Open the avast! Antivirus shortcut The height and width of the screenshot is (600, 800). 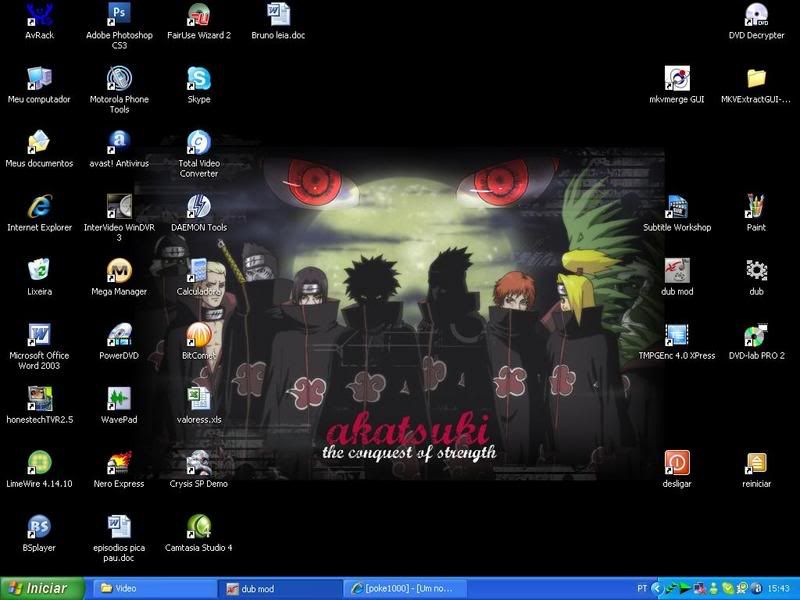[x=119, y=142]
